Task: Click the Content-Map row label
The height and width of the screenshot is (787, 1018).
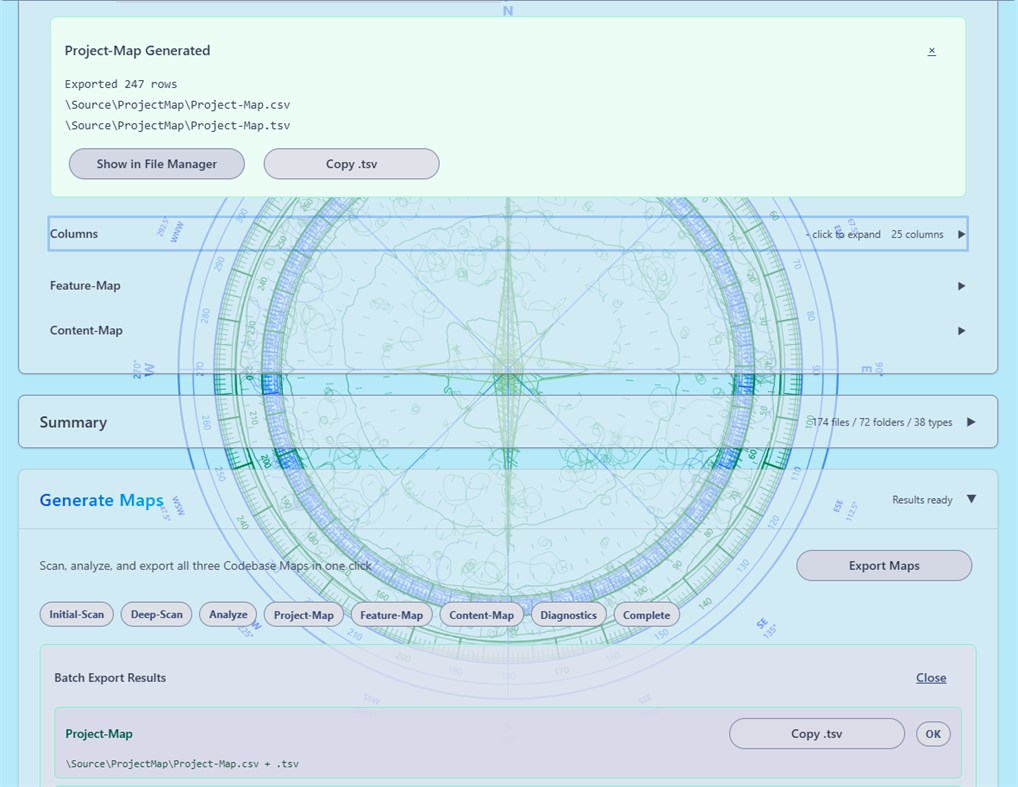Action: click(x=86, y=331)
